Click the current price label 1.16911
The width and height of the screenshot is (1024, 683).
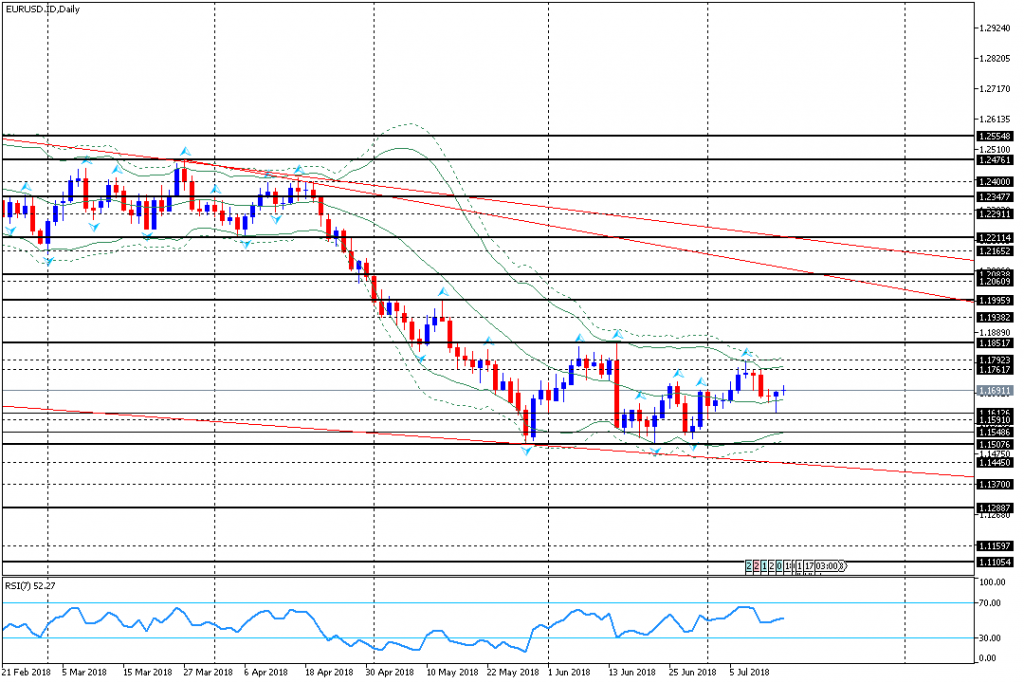click(996, 391)
